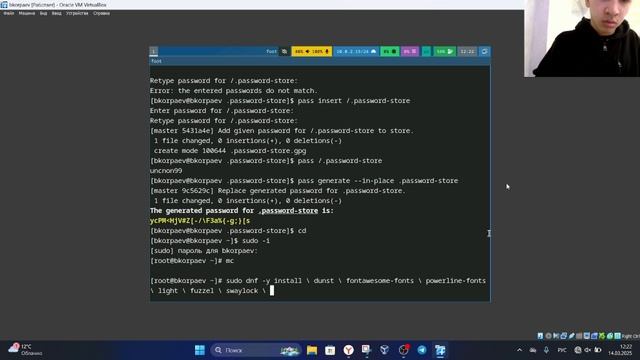Open Telegram from taskbar
This screenshot has height=360, width=640.
(x=422, y=350)
